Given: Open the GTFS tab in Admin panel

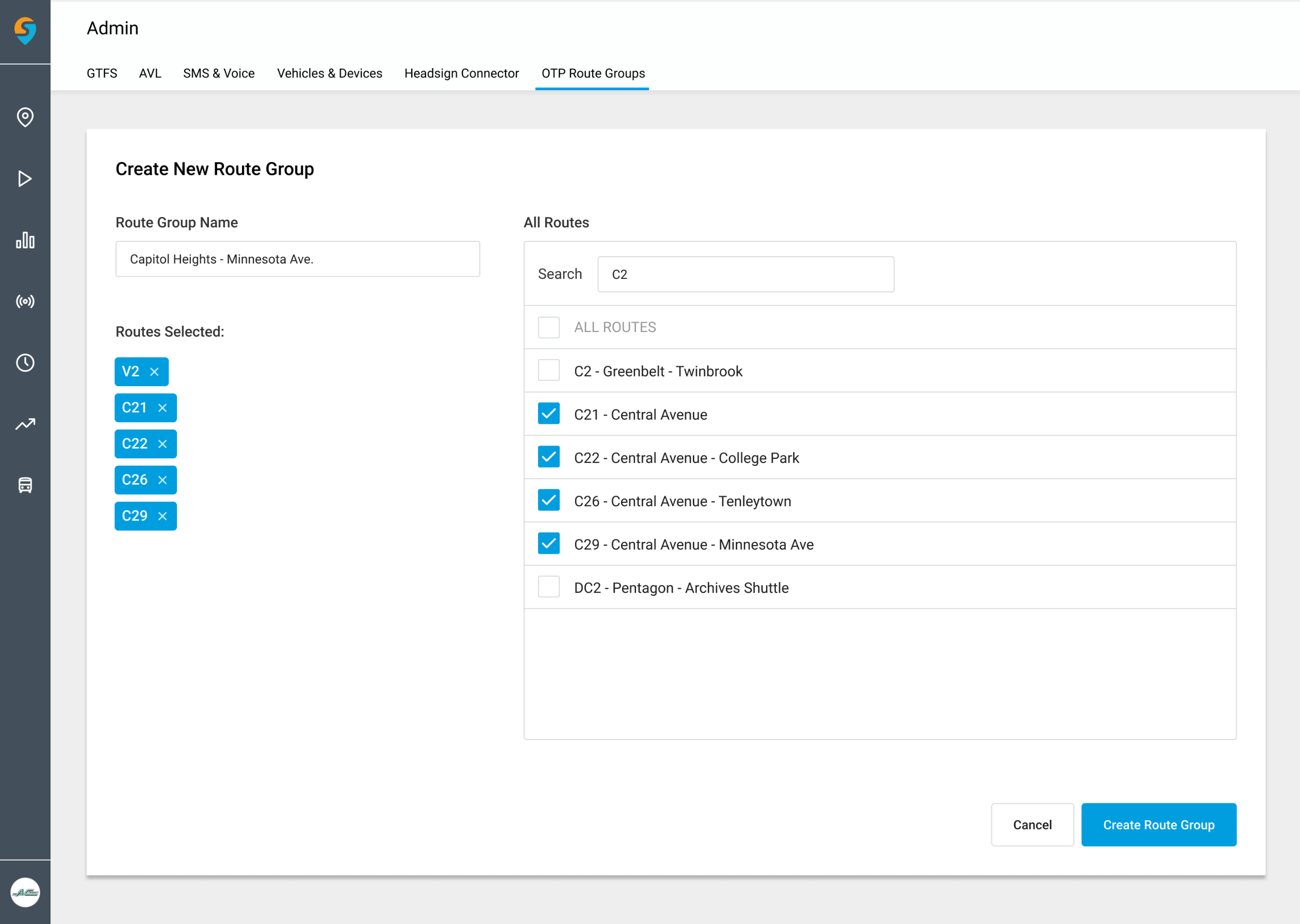Looking at the screenshot, I should pyautogui.click(x=100, y=73).
